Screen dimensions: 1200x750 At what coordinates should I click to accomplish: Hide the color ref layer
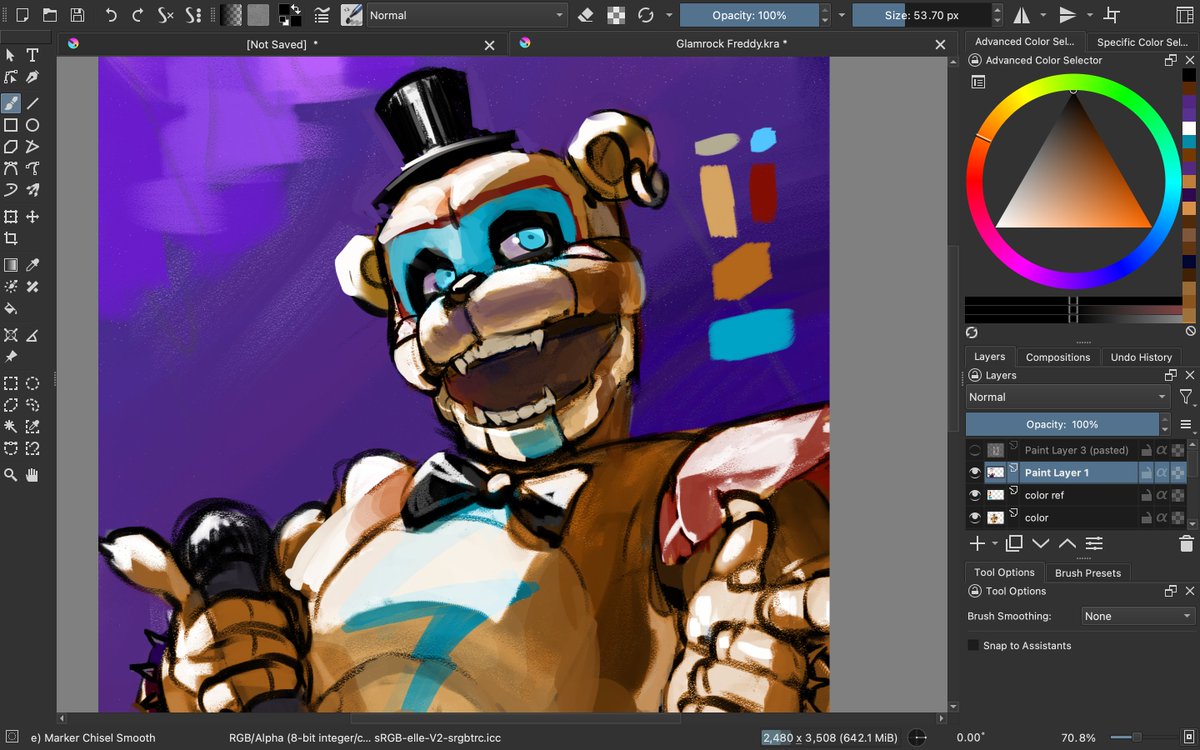974,494
